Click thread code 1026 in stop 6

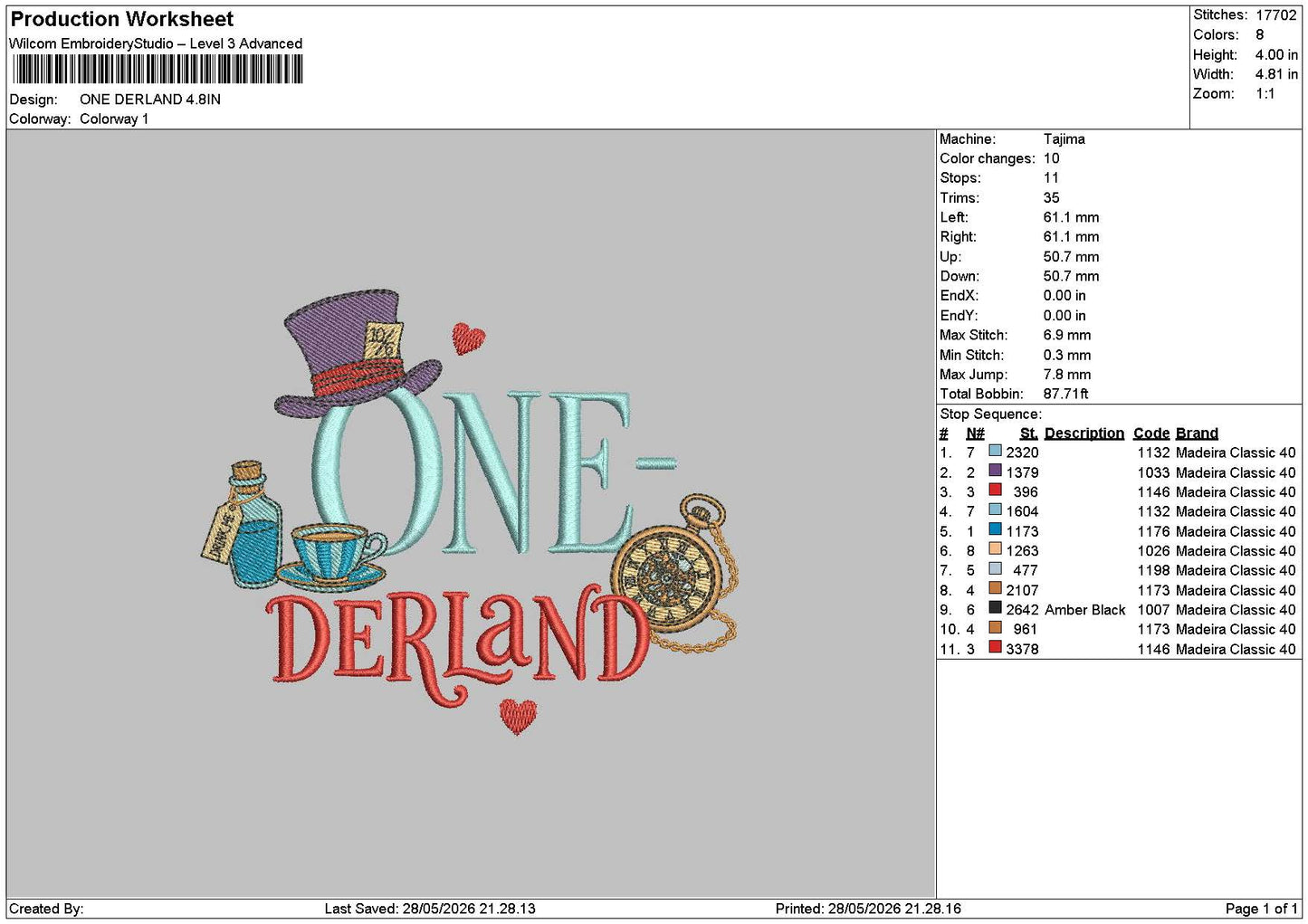coord(1153,551)
